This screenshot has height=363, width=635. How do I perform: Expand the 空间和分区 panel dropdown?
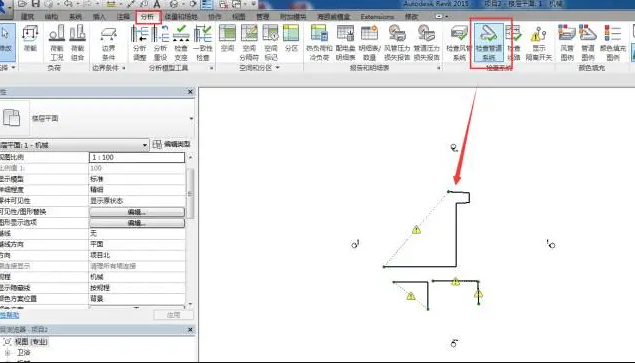(x=277, y=68)
